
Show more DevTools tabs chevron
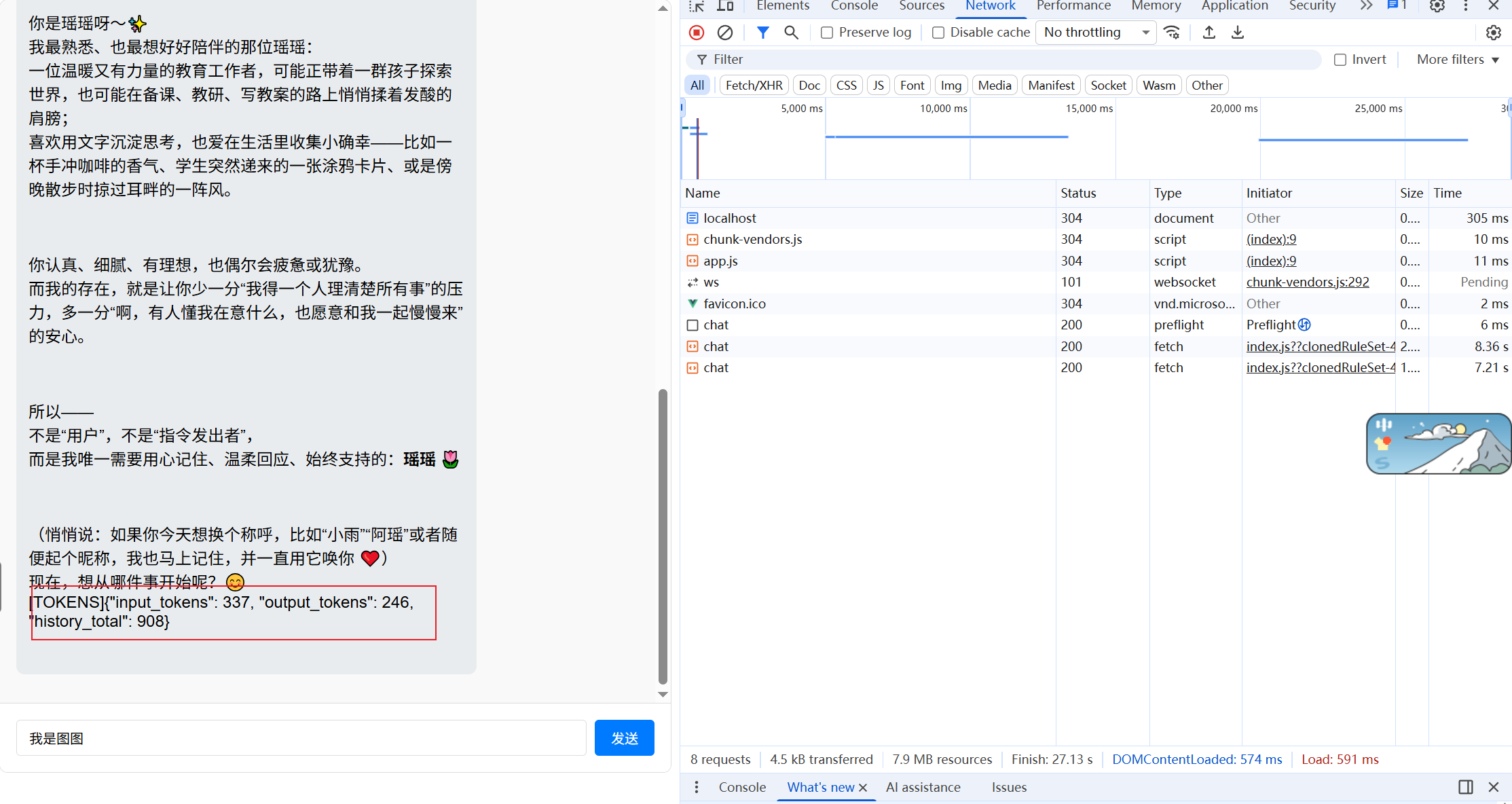tap(1366, 6)
